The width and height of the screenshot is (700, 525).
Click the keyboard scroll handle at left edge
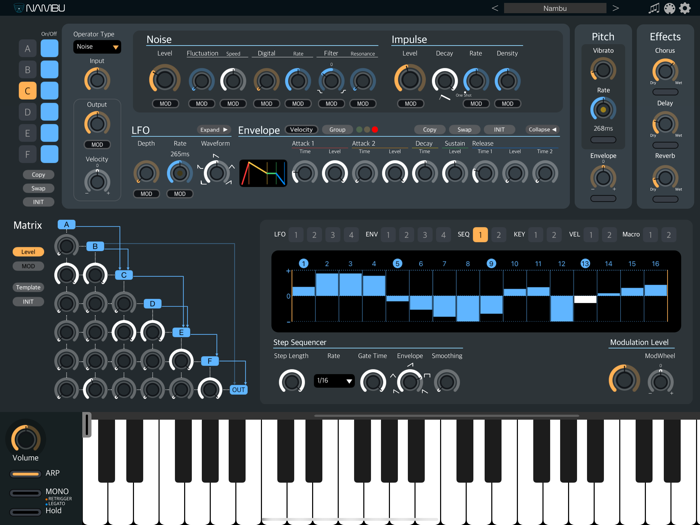coord(86,425)
